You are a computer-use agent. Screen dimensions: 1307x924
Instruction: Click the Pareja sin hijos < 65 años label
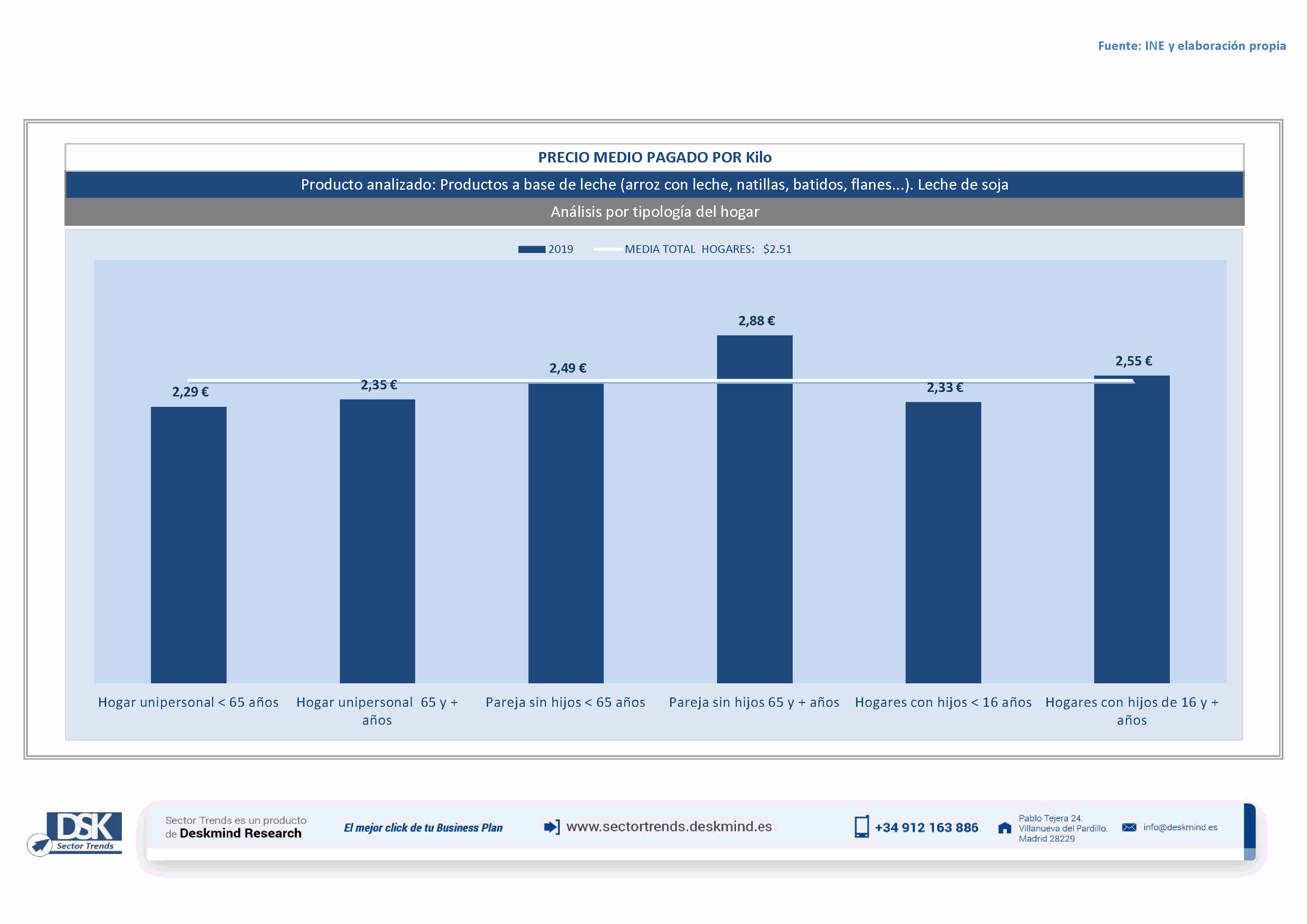point(565,702)
